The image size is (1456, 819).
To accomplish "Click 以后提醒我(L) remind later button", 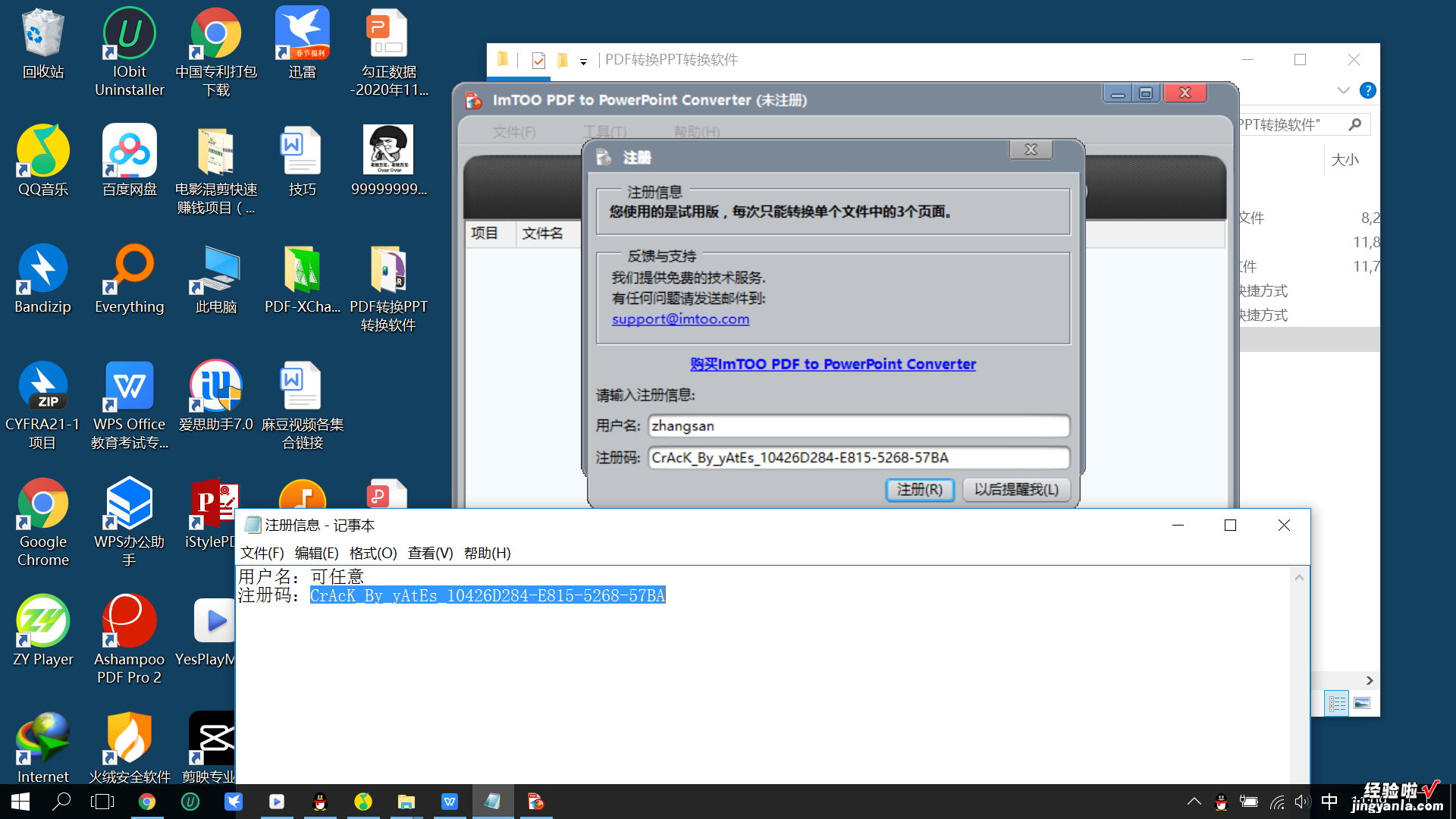I will pos(1016,490).
